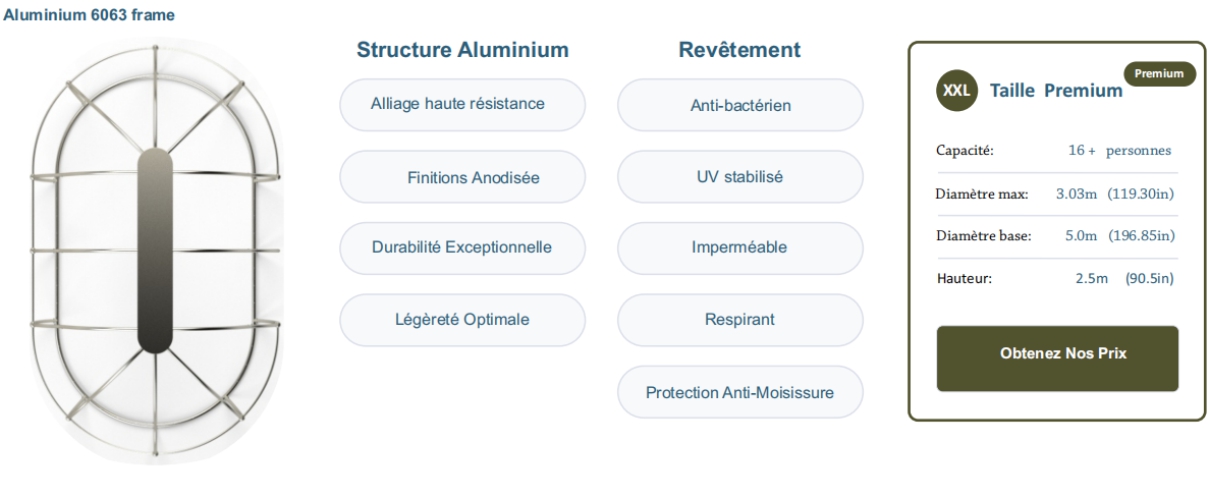Select the Durabilité Exceptionnelle pill
The width and height of the screenshot is (1209, 498).
point(462,248)
